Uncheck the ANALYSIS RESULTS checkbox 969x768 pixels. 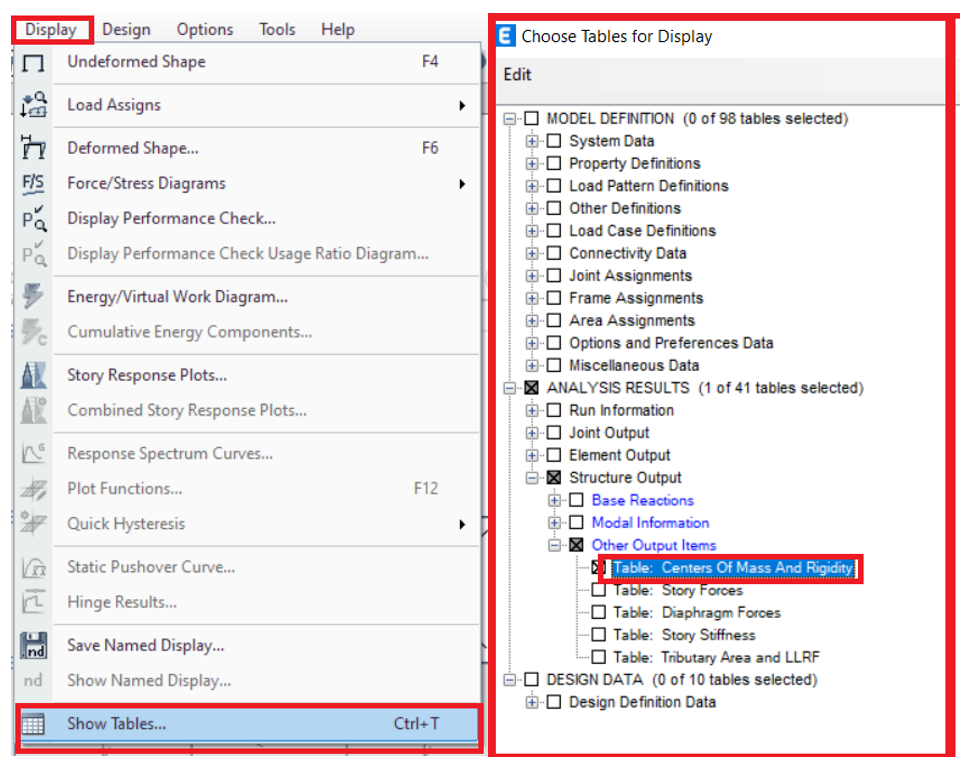(531, 388)
